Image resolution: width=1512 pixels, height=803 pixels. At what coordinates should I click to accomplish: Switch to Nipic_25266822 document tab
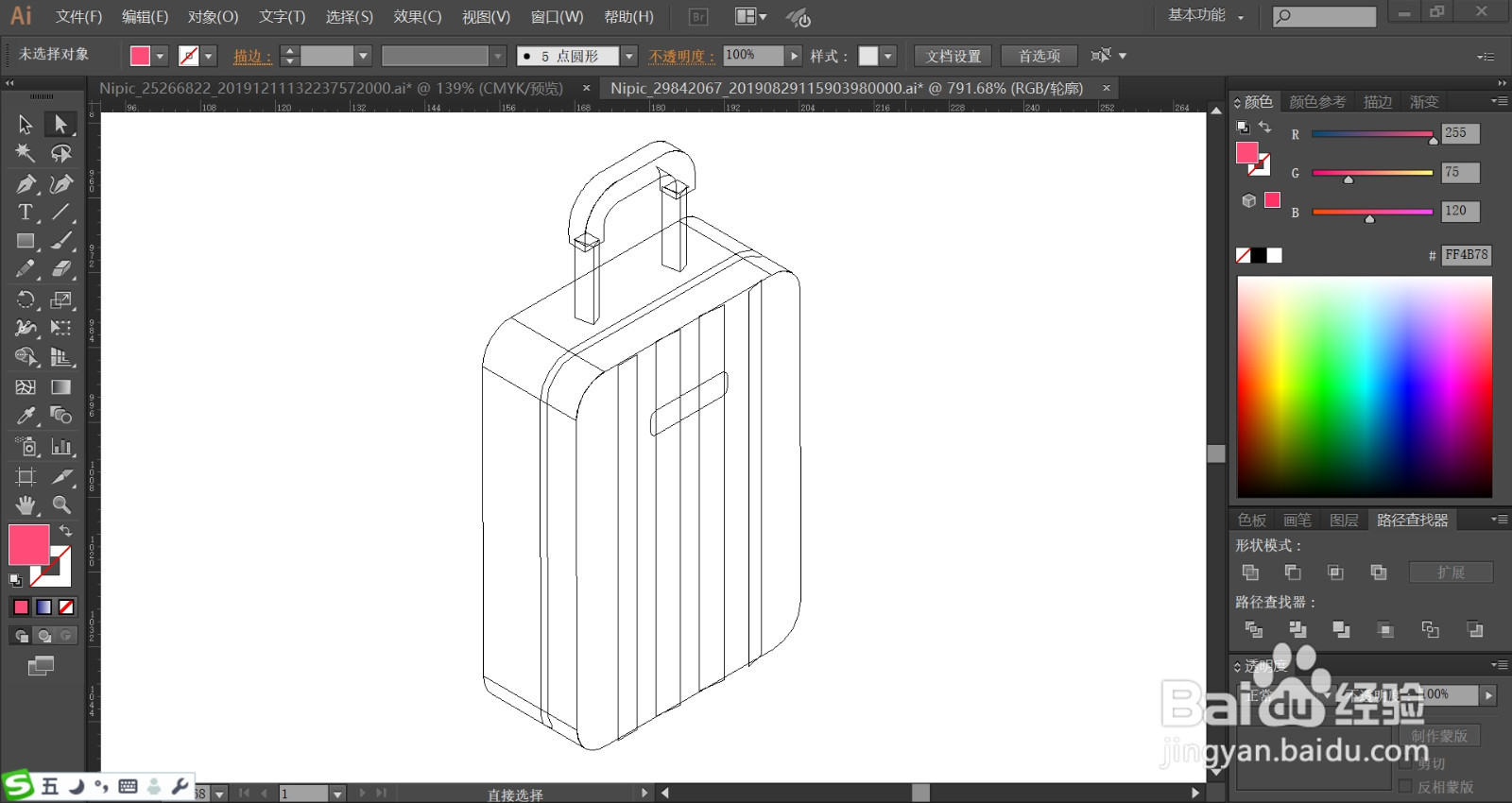click(x=332, y=88)
